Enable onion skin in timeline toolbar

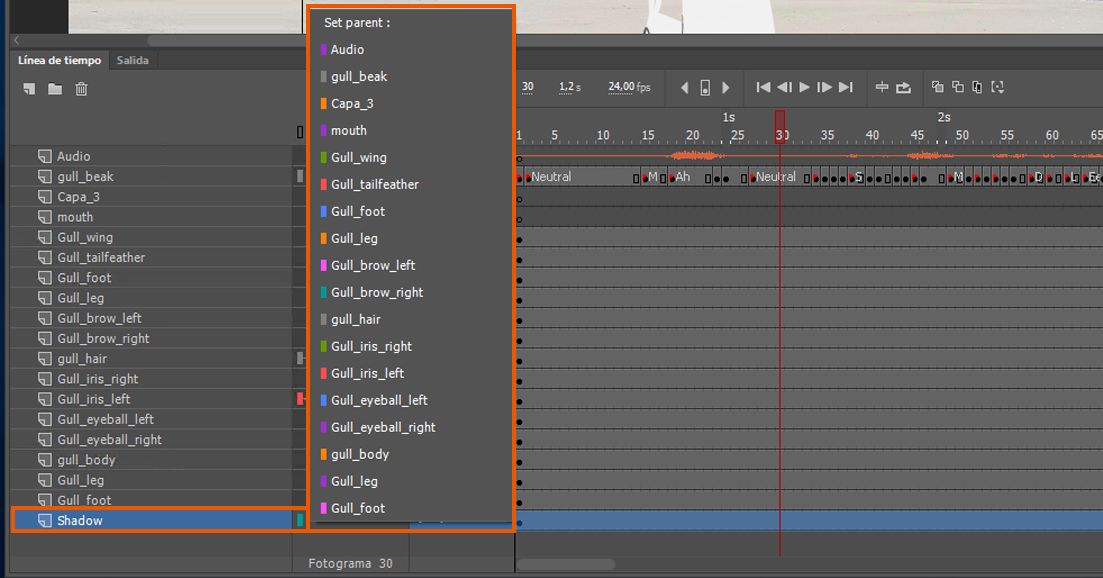coord(938,87)
